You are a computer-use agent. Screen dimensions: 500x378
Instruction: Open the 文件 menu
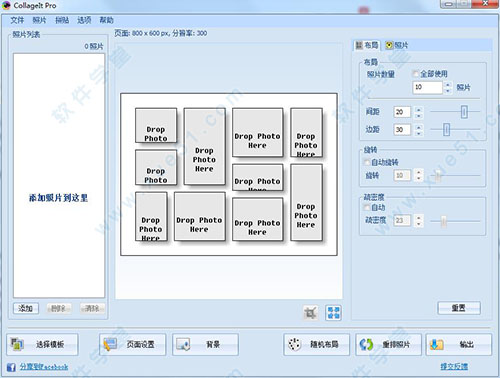point(17,20)
